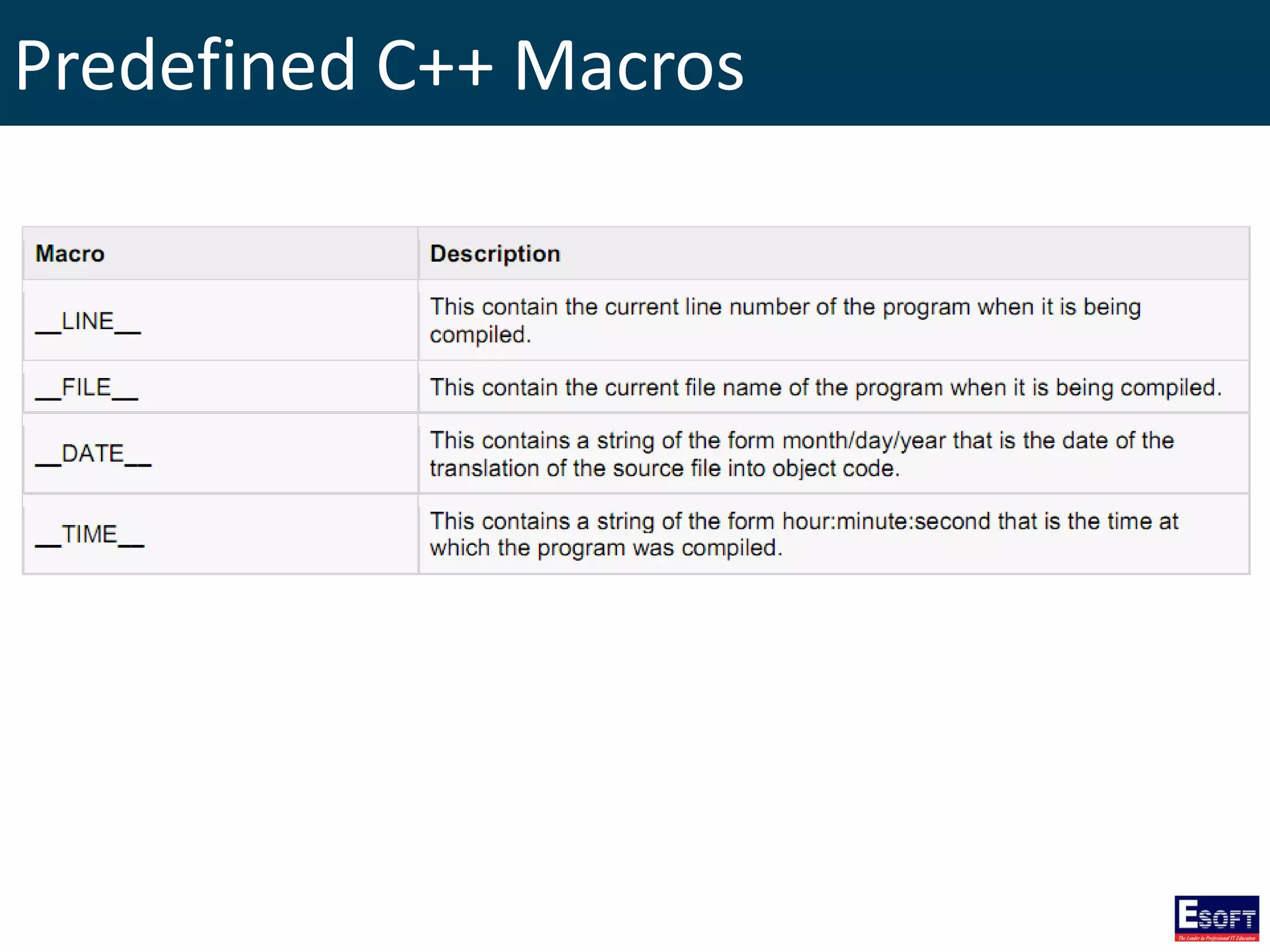Click the 'C++' text in heading
The height and width of the screenshot is (952, 1270).
point(434,65)
